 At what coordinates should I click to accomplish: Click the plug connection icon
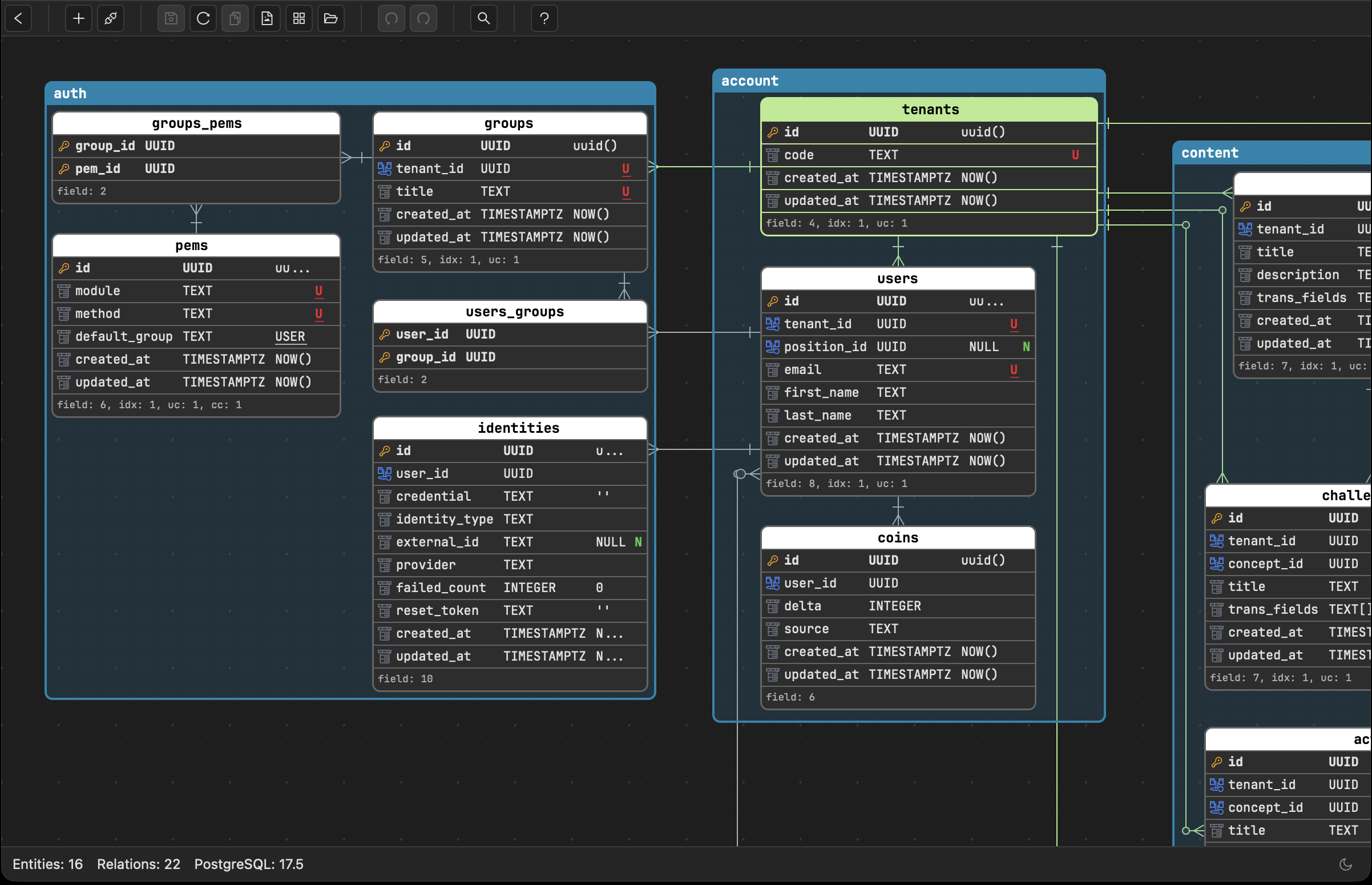click(x=111, y=18)
